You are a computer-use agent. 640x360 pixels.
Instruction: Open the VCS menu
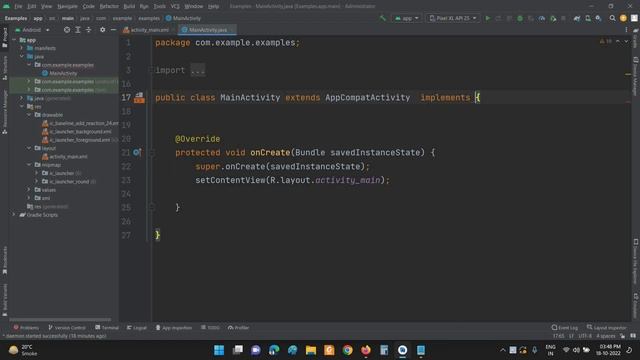[175, 6]
